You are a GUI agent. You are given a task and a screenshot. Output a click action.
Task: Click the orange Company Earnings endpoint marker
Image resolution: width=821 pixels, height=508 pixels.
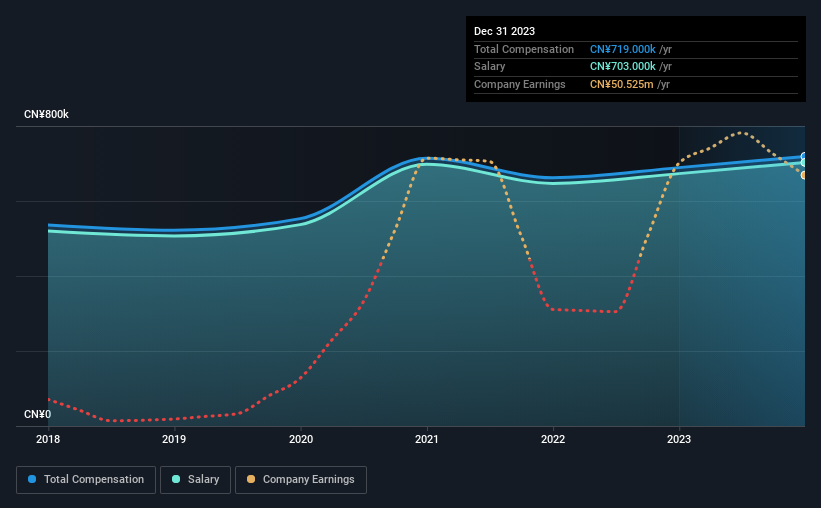pyautogui.click(x=804, y=175)
